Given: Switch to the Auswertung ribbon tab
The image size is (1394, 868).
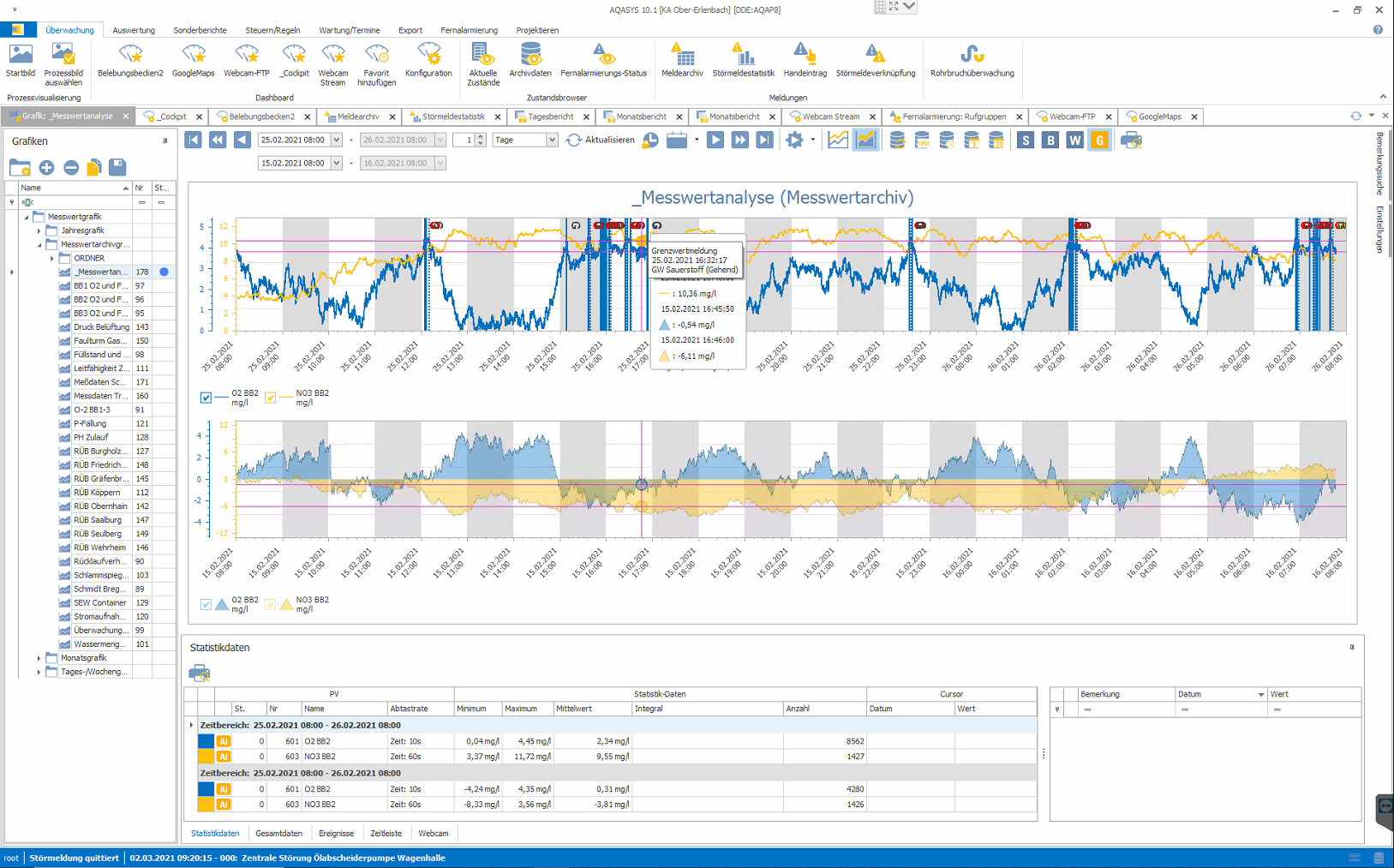Looking at the screenshot, I should click(x=134, y=30).
